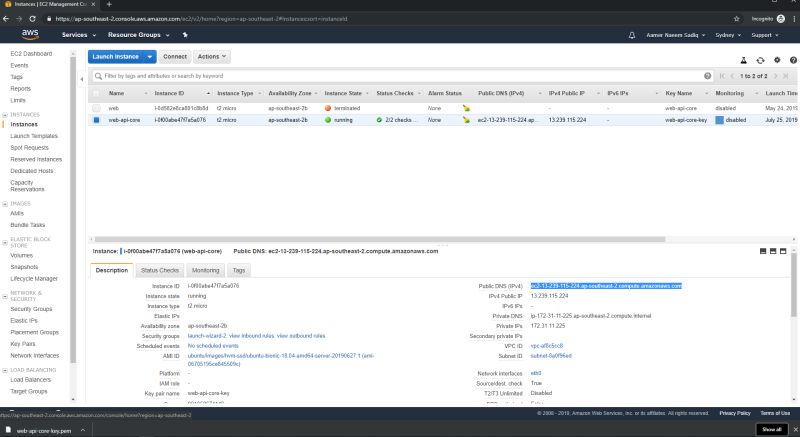Click the view inbound rules link

[x=252, y=336]
